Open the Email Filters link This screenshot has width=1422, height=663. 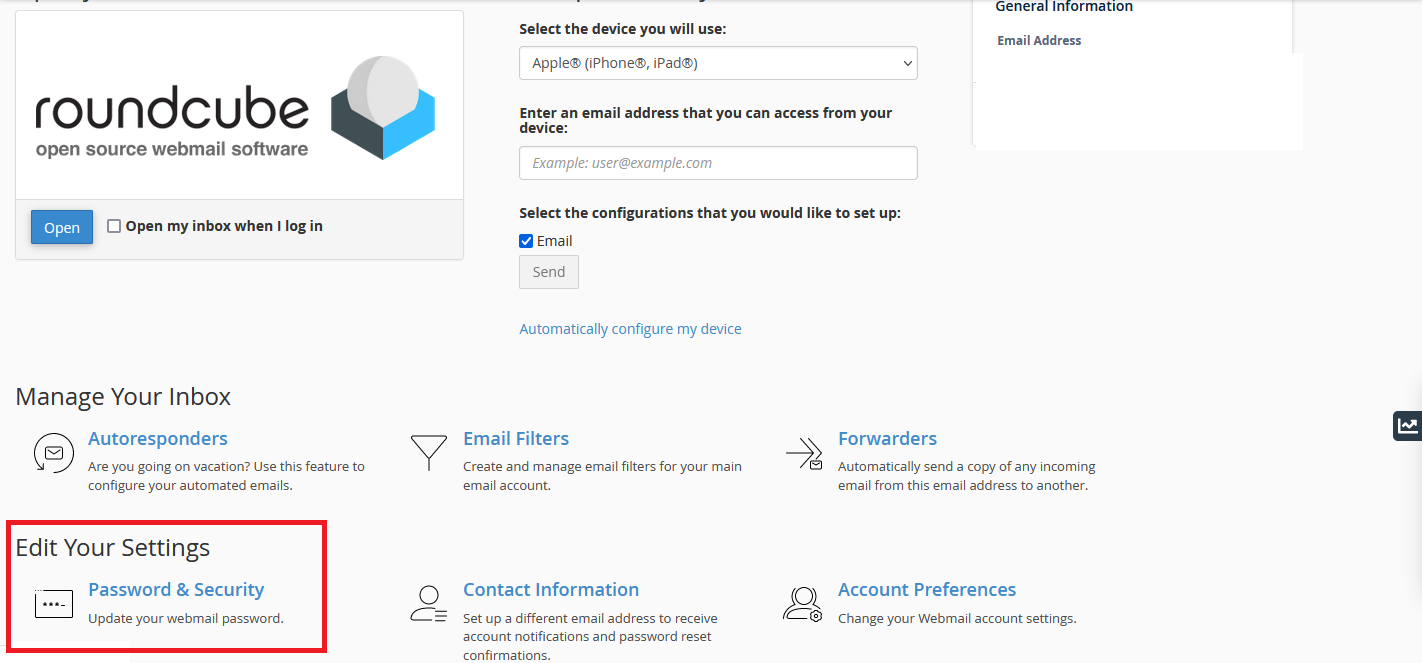point(515,438)
